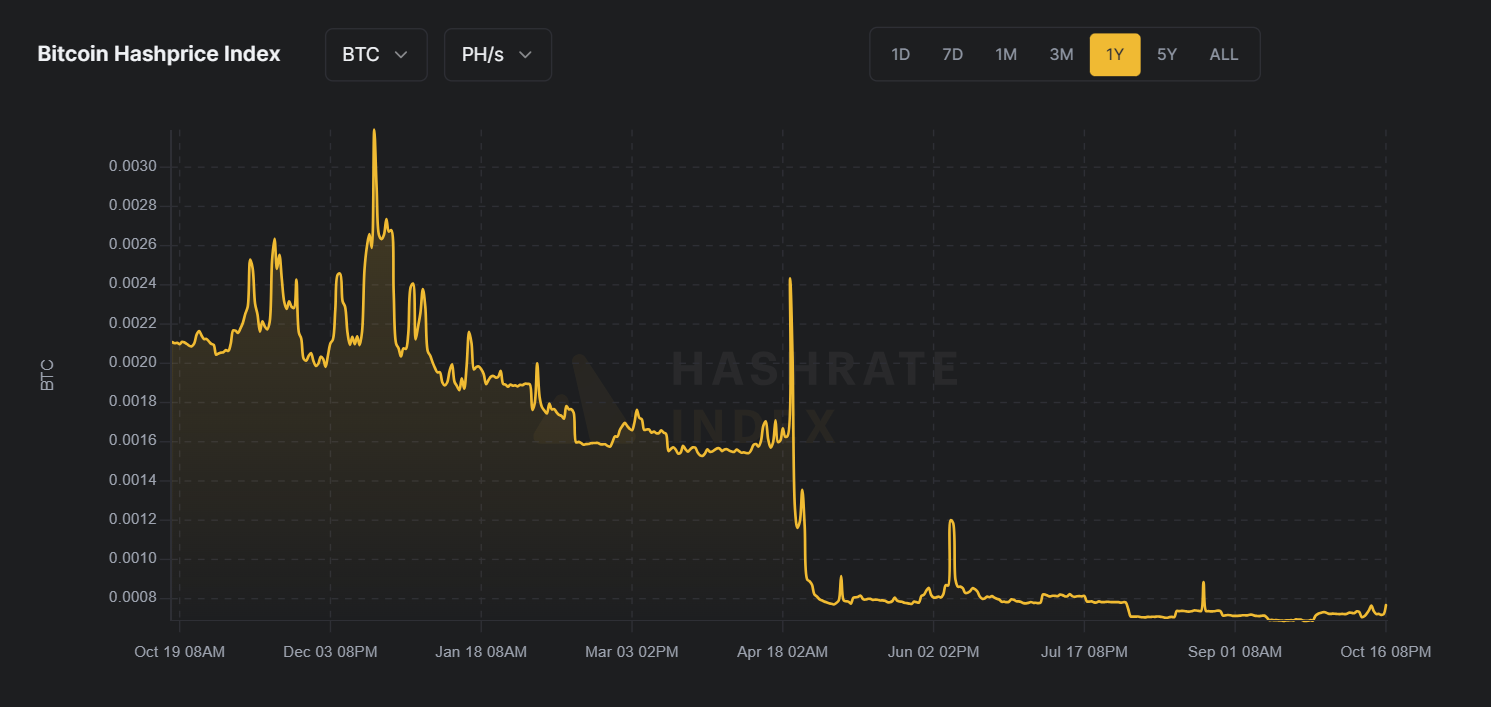Click the 0.0030 y-axis label

(133, 166)
